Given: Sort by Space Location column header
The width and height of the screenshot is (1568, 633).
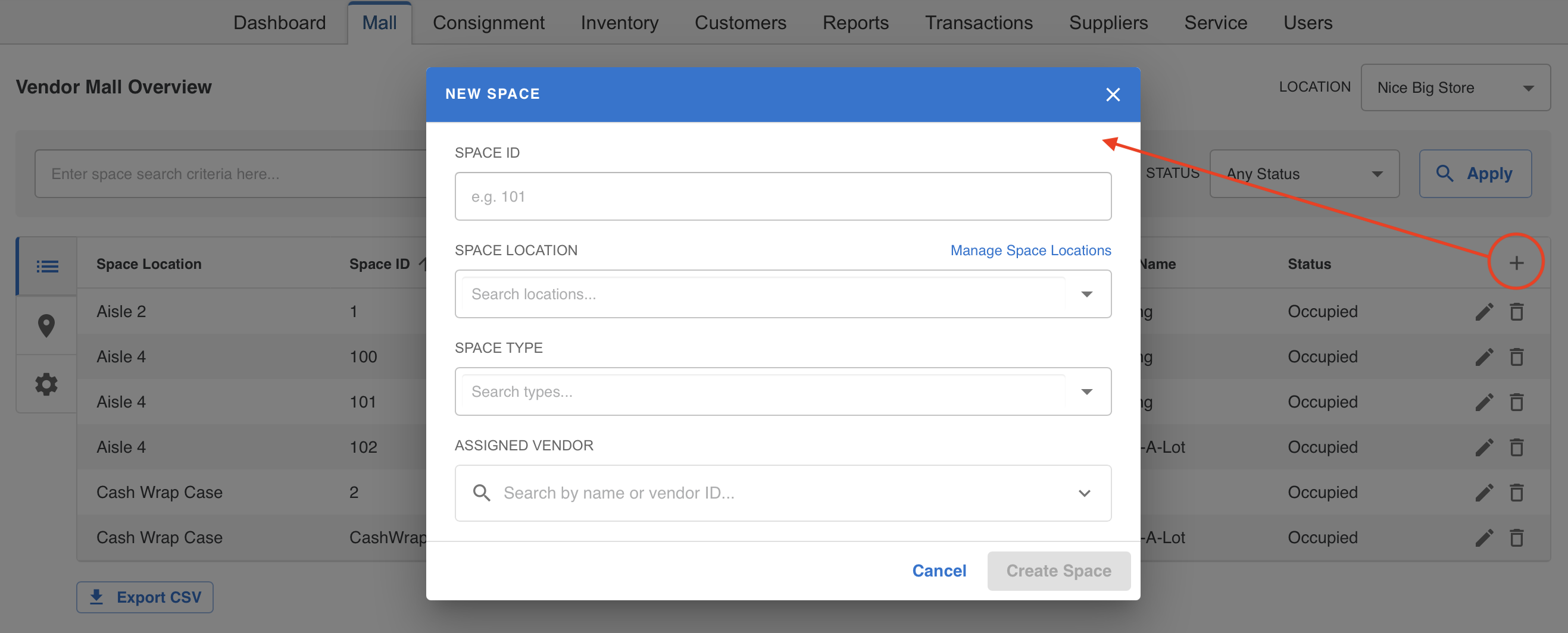Looking at the screenshot, I should 148,264.
